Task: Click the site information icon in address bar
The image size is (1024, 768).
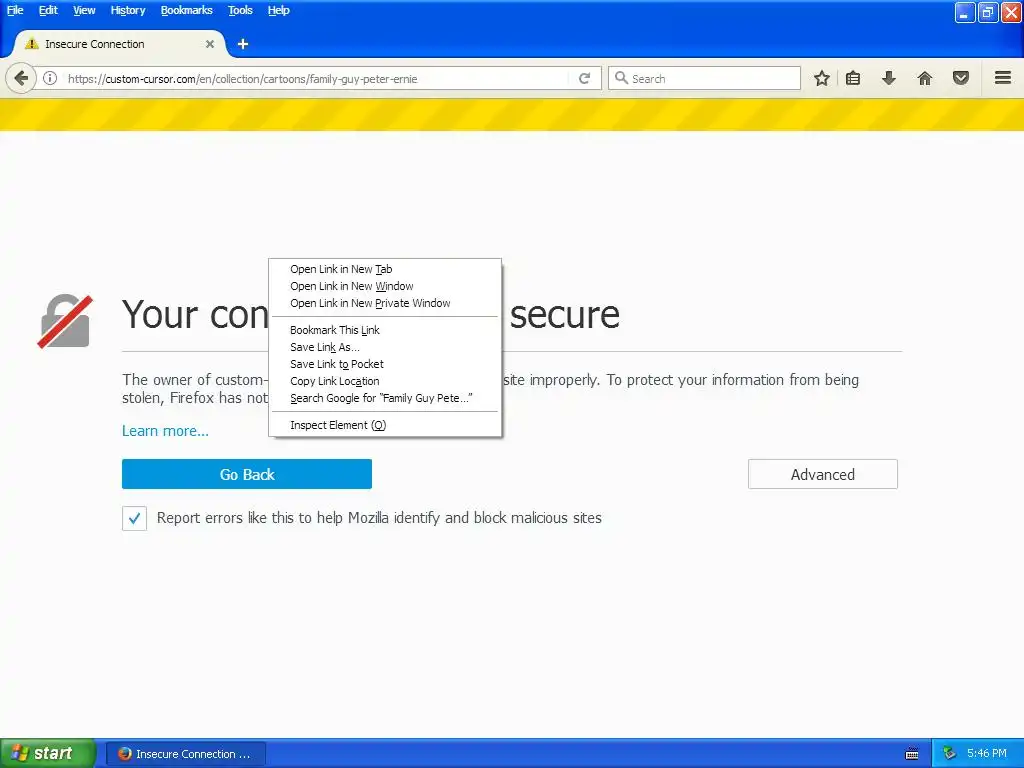Action: (x=50, y=78)
